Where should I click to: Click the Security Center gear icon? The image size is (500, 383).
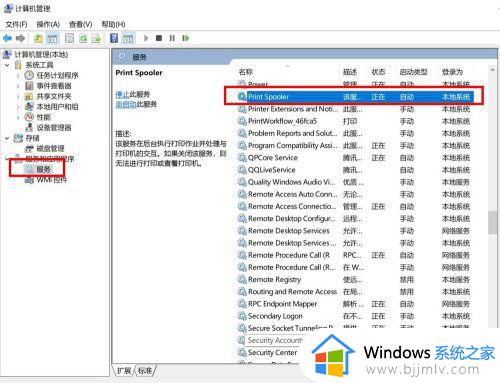[242, 352]
